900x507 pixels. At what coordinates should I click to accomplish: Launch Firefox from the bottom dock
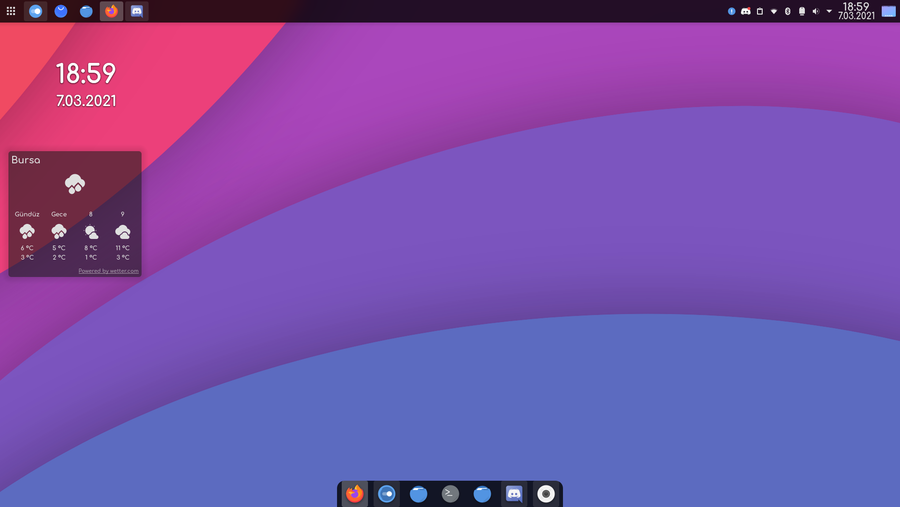(355, 493)
